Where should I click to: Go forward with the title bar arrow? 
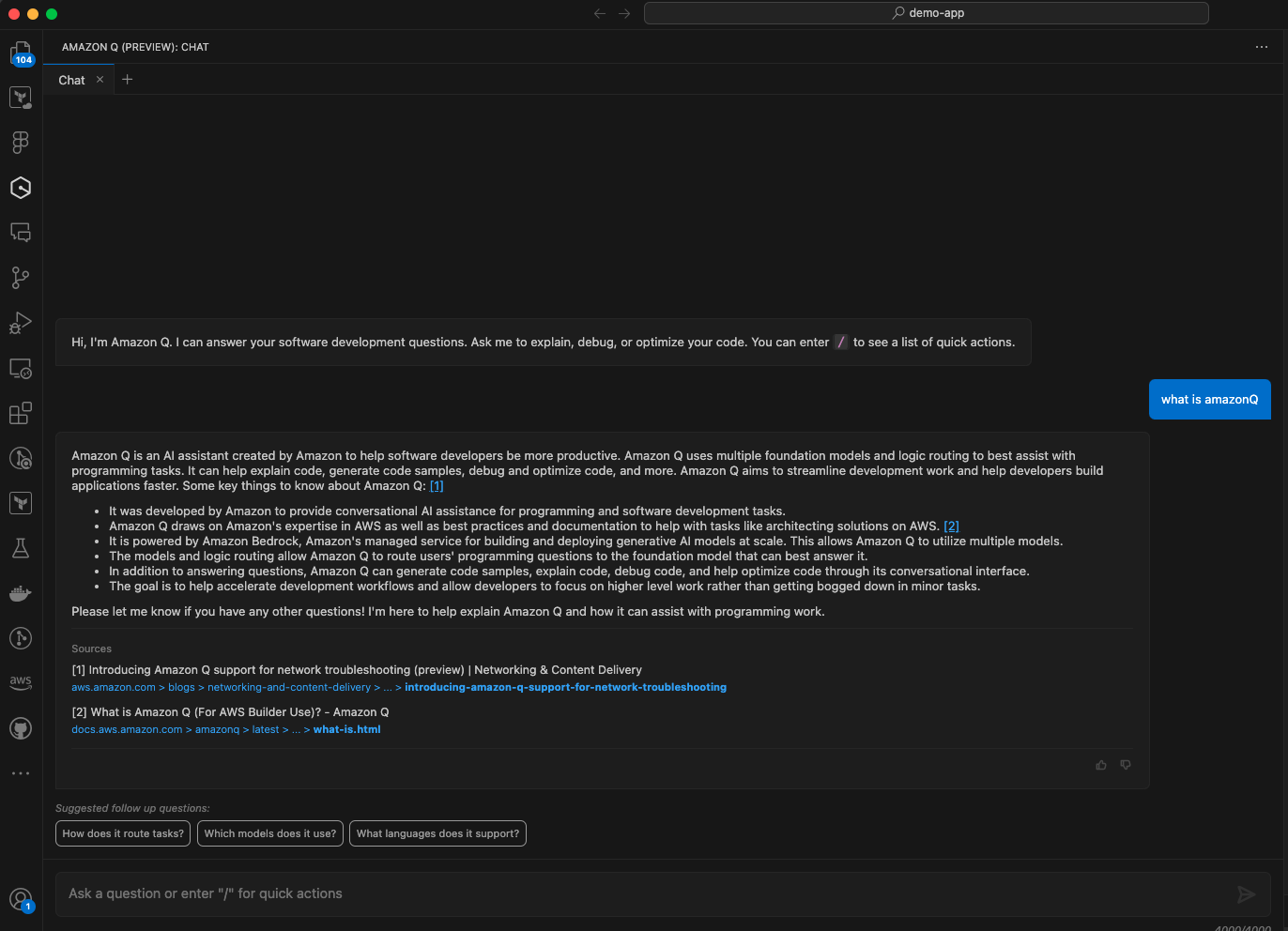(624, 13)
